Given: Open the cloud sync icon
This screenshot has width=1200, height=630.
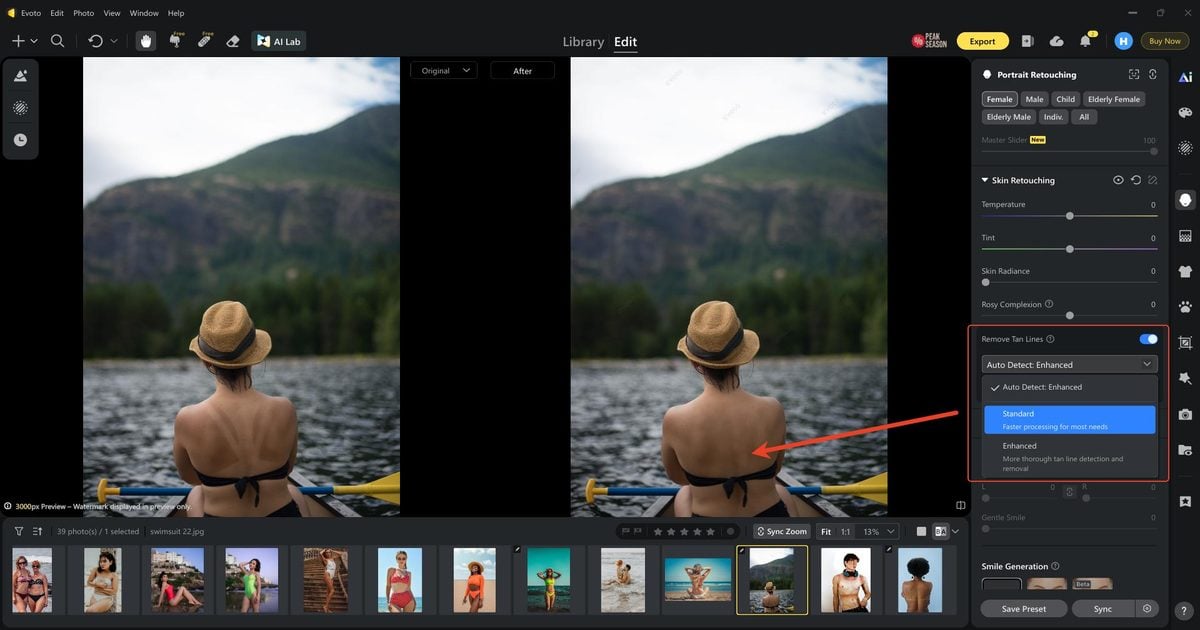Looking at the screenshot, I should coord(1056,41).
